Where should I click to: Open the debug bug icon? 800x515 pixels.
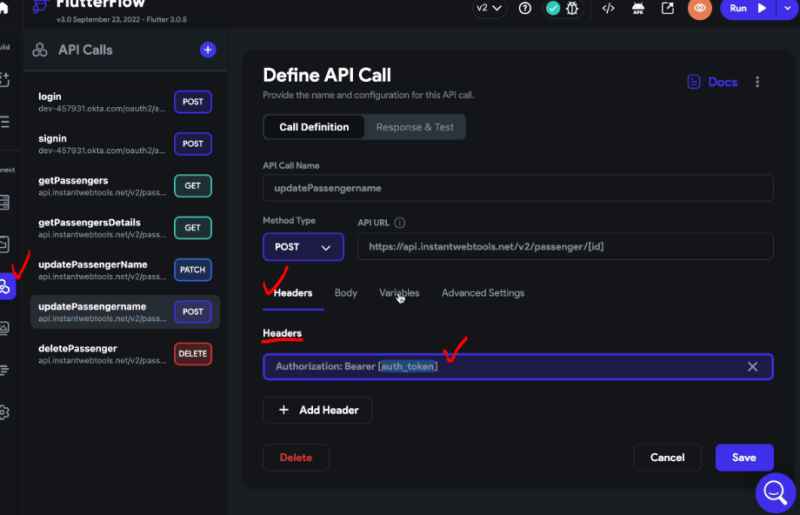[572, 8]
